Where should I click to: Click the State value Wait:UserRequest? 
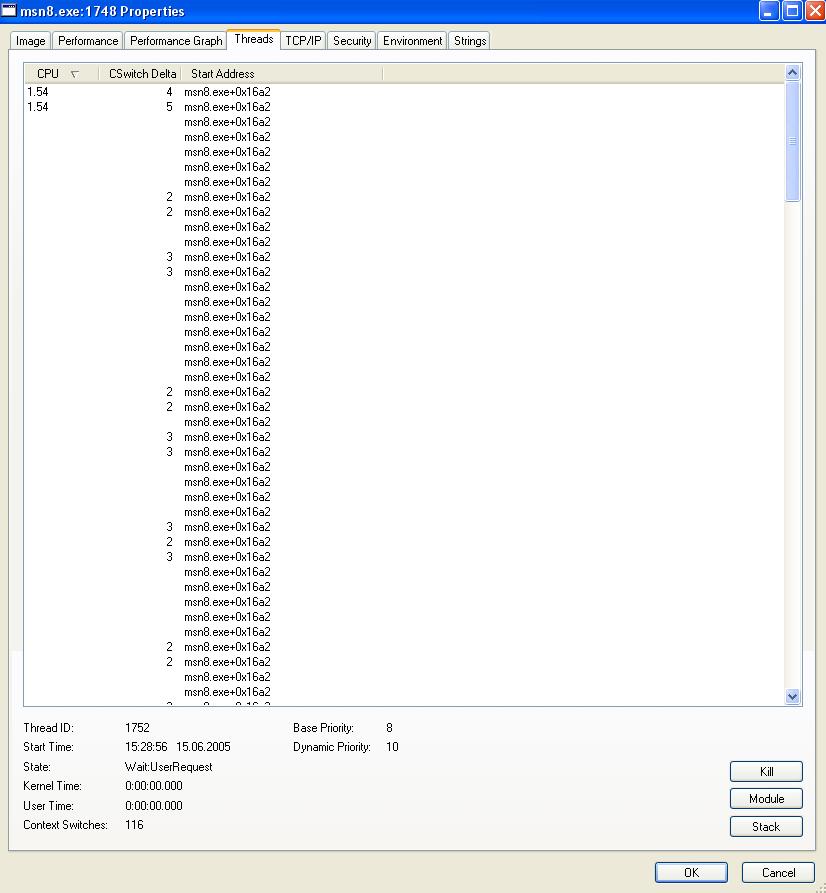click(x=169, y=767)
